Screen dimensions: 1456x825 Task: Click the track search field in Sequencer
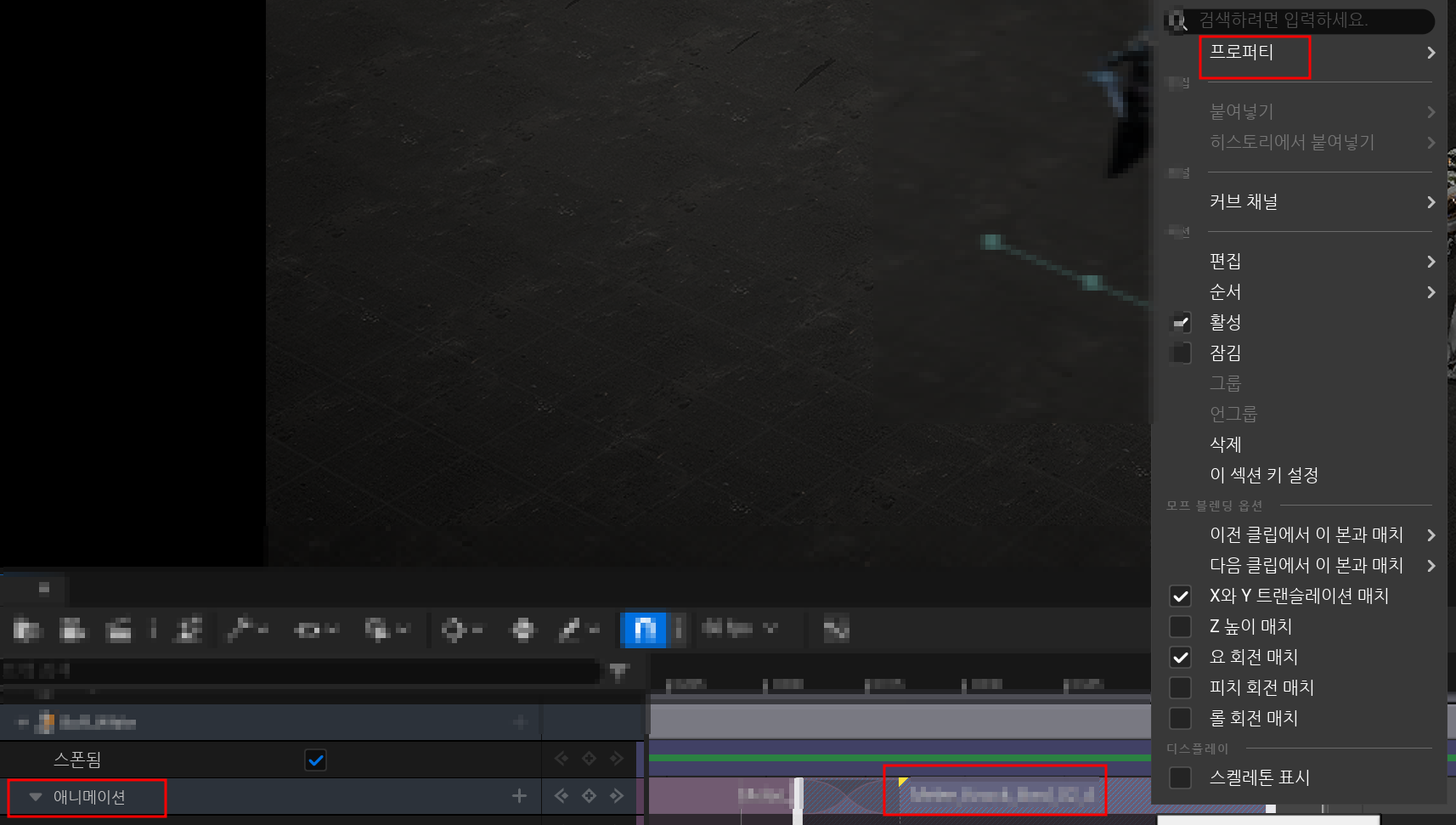click(x=302, y=672)
